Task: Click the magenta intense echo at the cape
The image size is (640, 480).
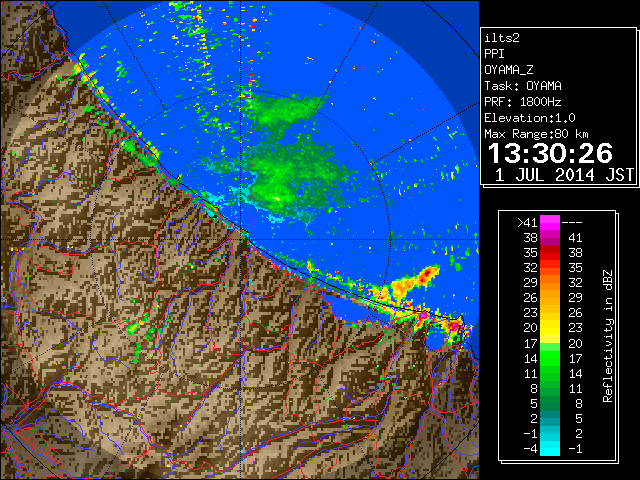Action: [453, 326]
